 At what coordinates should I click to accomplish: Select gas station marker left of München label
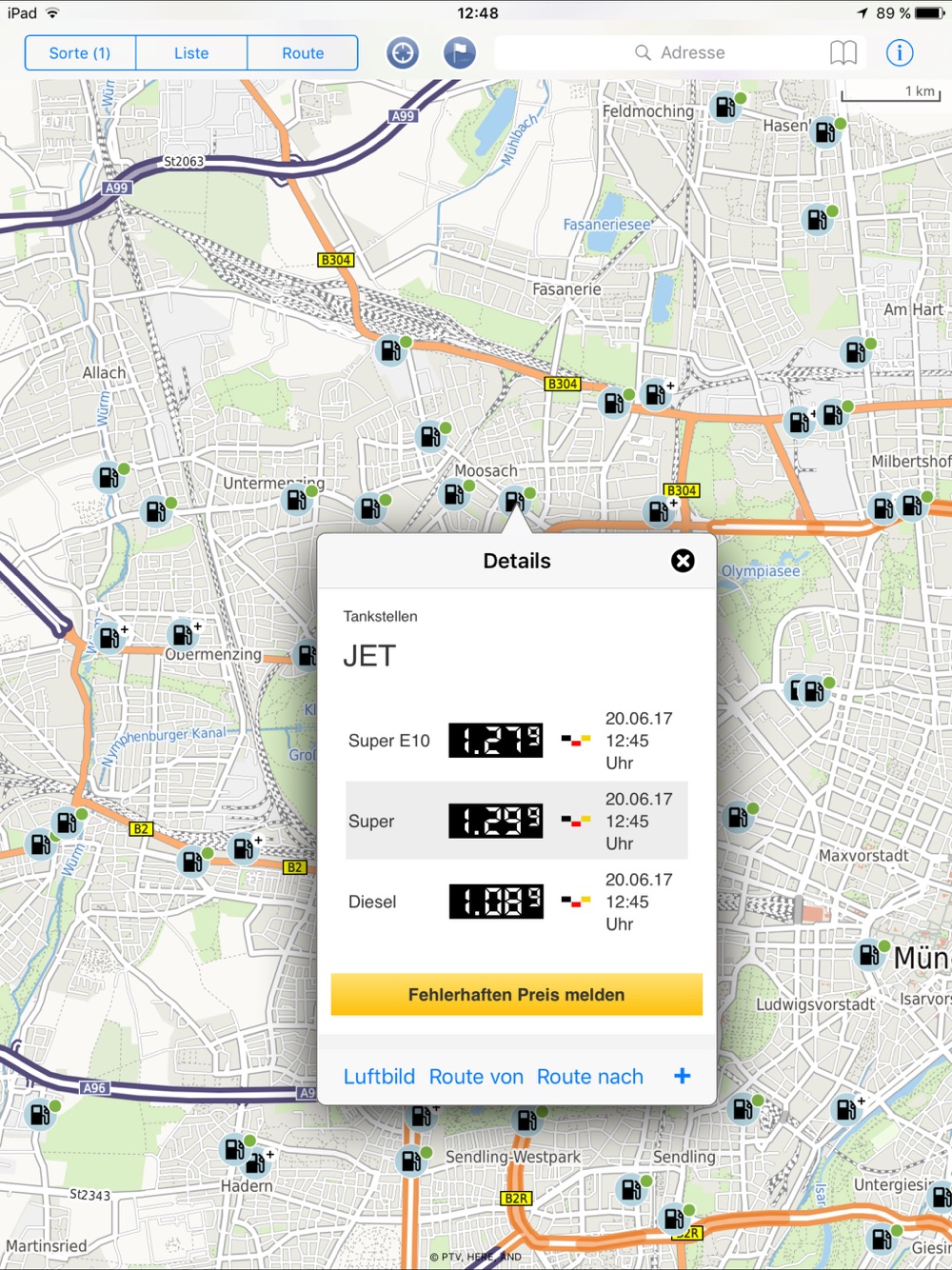(869, 953)
